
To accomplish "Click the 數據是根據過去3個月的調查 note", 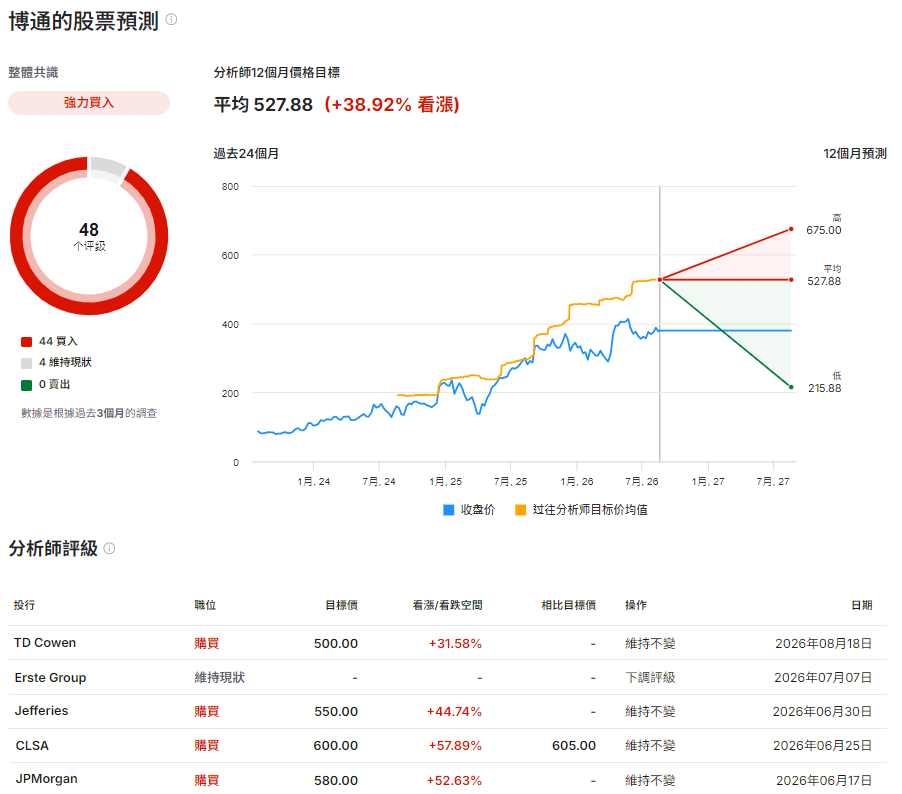I will point(89,413).
